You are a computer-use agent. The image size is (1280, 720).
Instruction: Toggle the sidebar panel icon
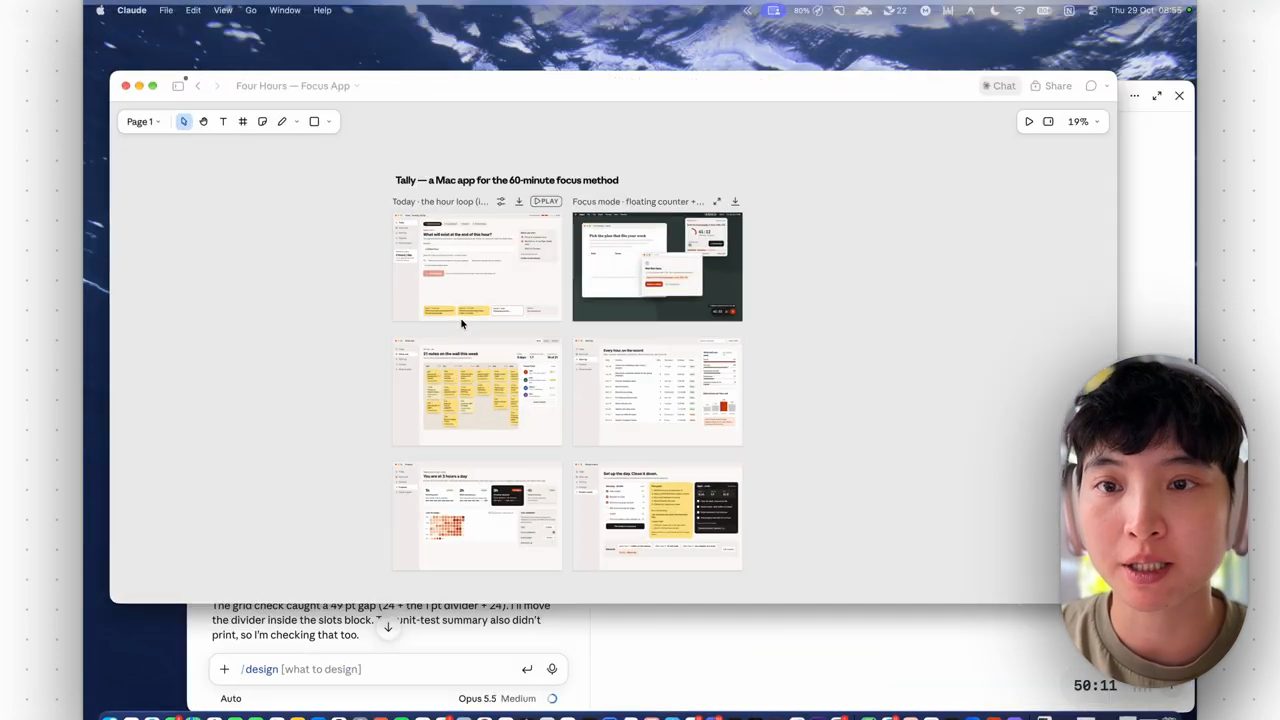178,86
